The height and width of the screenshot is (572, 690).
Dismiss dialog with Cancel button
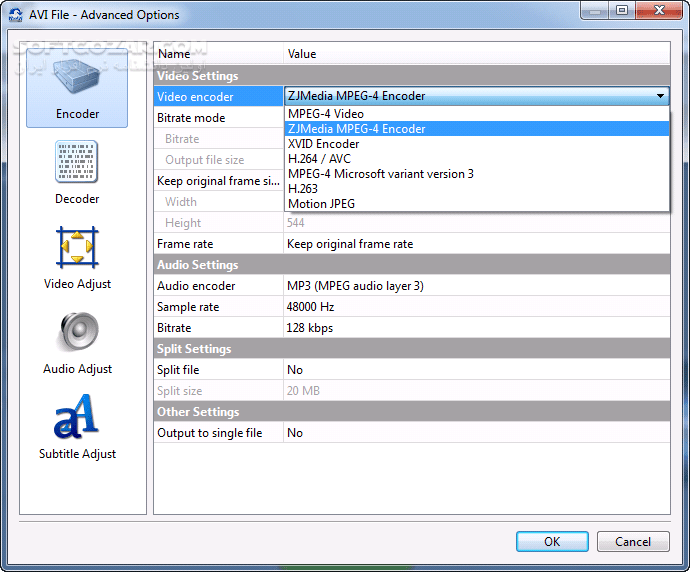[633, 542]
